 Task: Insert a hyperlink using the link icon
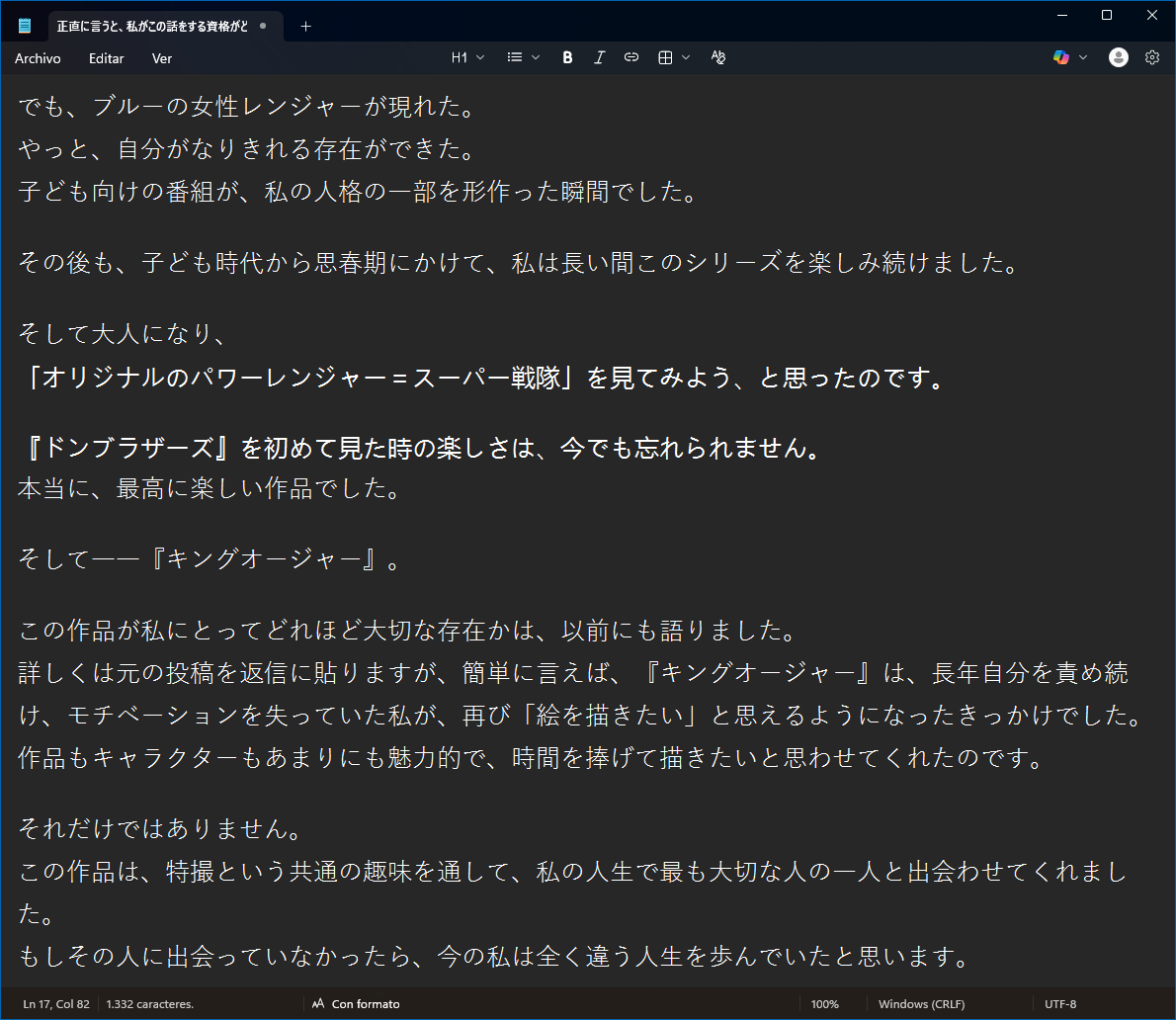coord(630,57)
